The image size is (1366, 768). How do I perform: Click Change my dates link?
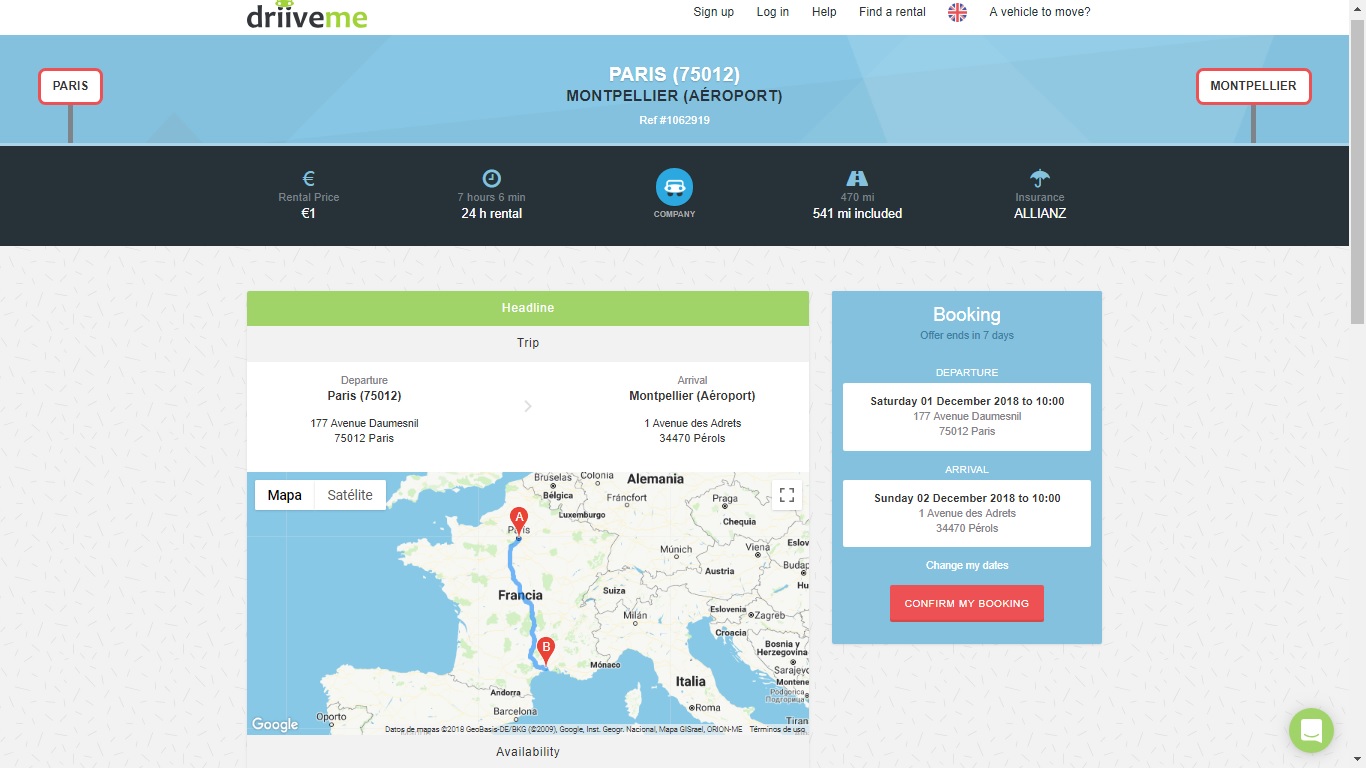[x=967, y=565]
